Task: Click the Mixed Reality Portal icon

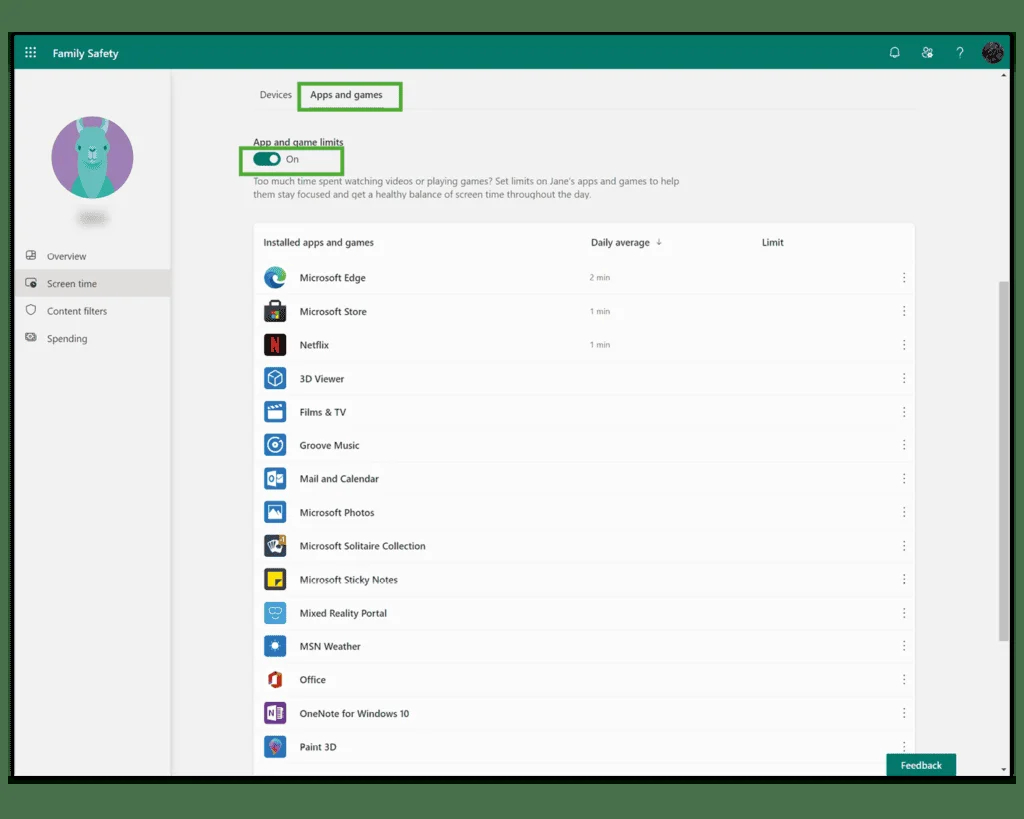Action: tap(275, 613)
